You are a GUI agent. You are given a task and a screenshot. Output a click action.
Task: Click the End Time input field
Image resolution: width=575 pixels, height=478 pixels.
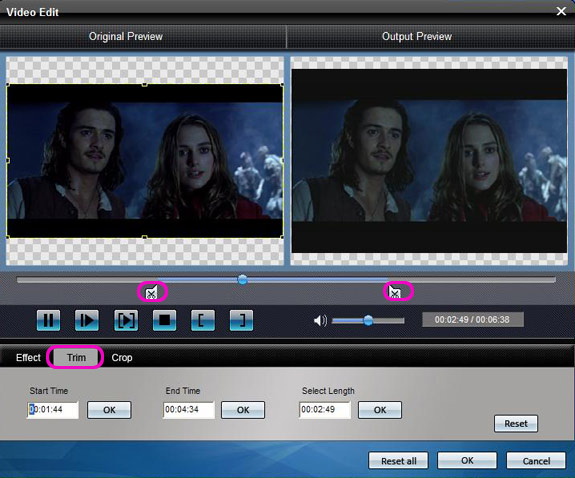188,409
